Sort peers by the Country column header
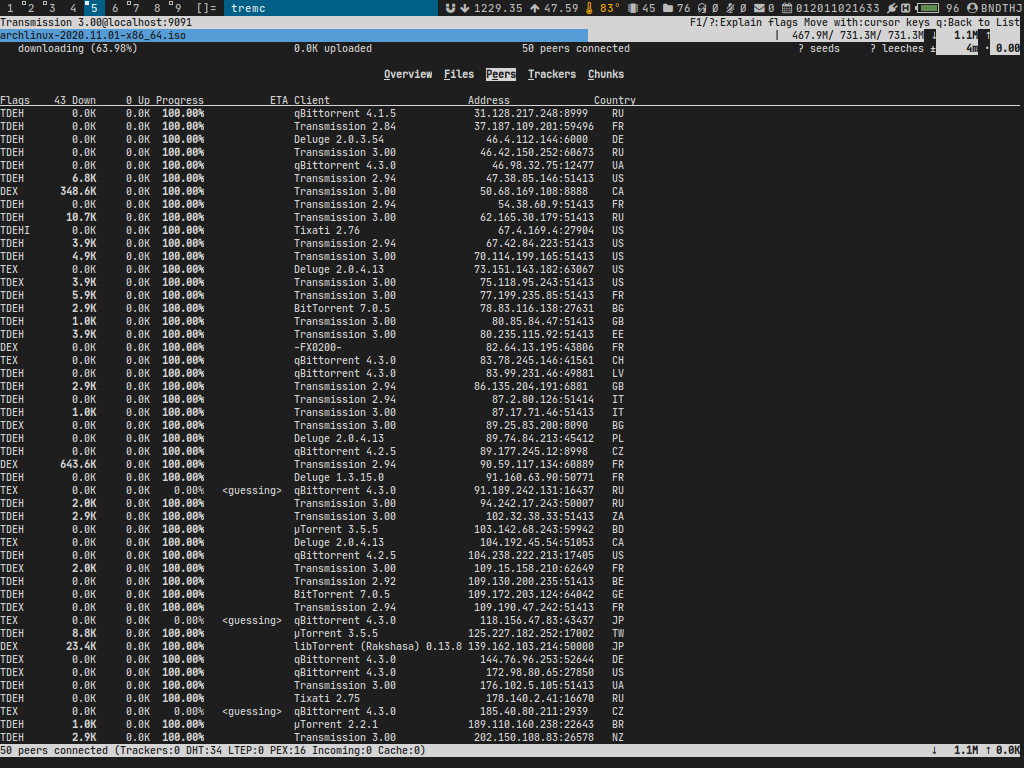Screen dimensions: 1024x768 [614, 100]
